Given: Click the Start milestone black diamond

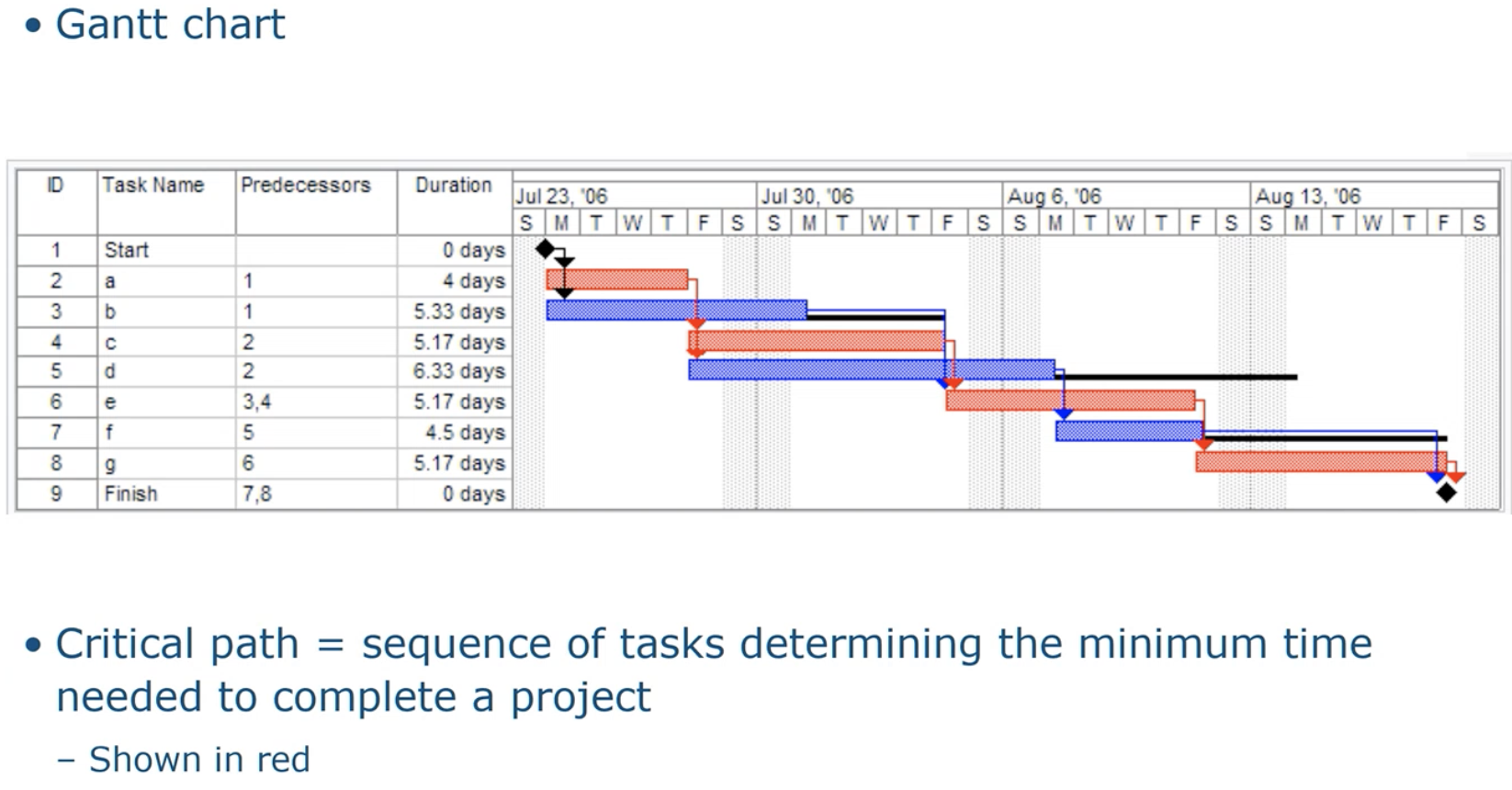Looking at the screenshot, I should click(546, 249).
